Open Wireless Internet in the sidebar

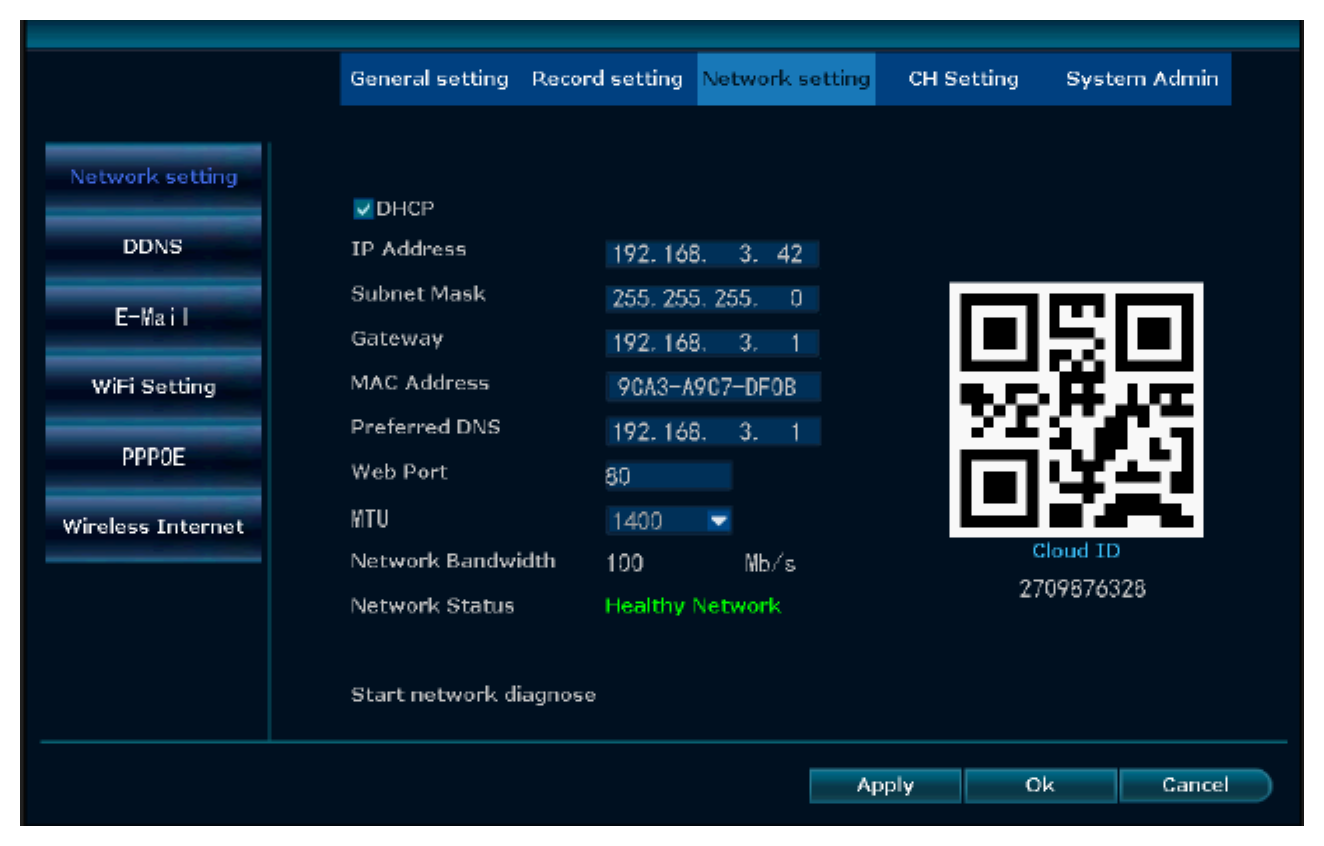[x=153, y=527]
